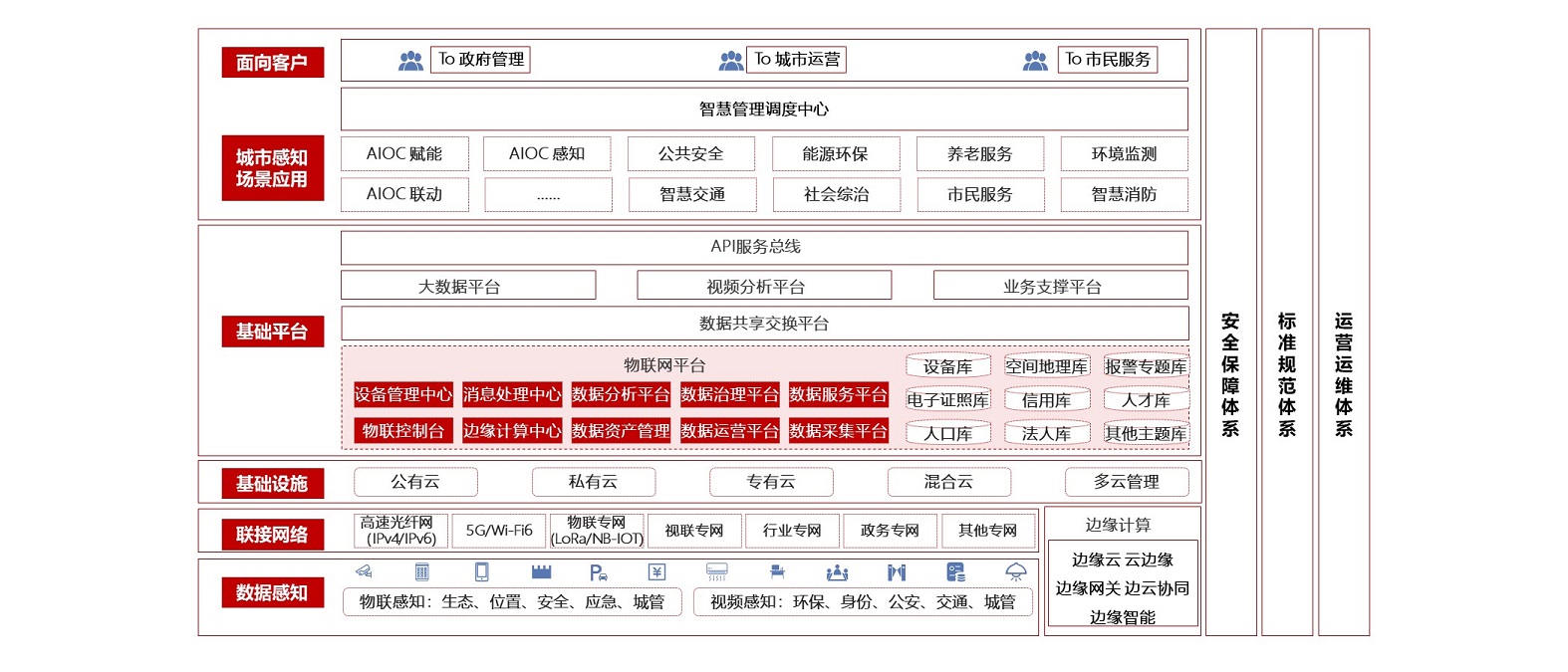Select the mobile phone device icon
Image resolution: width=1568 pixels, height=672 pixels.
click(x=482, y=571)
